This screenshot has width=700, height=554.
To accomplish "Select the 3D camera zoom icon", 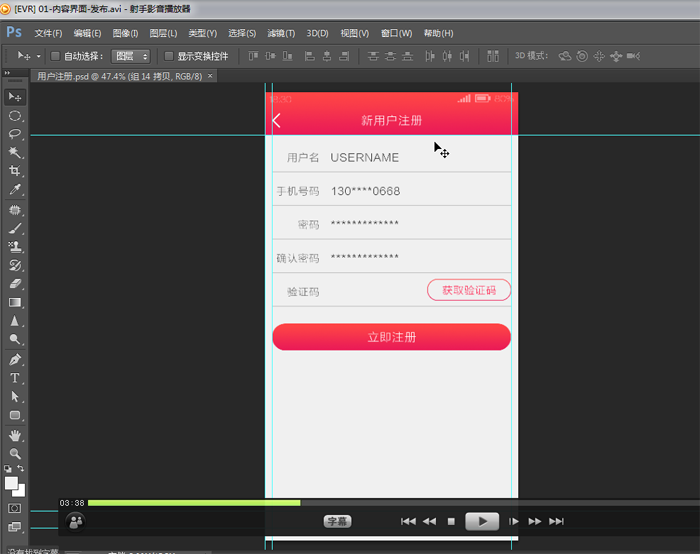I will [x=633, y=56].
